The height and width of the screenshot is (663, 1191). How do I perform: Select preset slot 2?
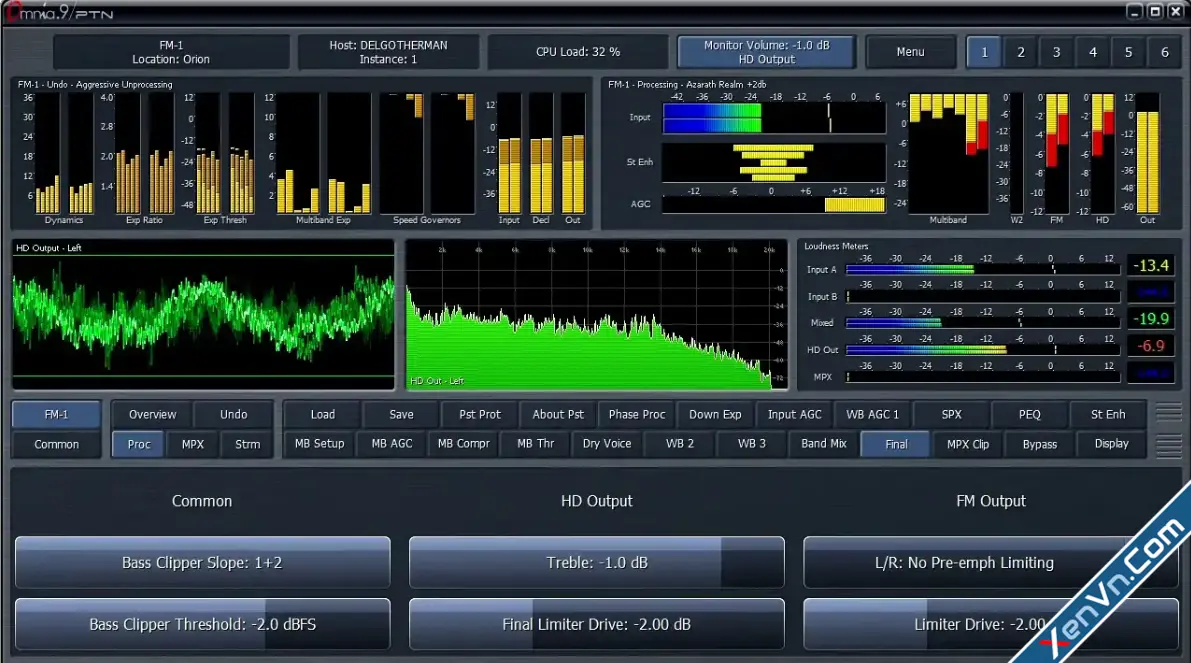tap(1020, 52)
